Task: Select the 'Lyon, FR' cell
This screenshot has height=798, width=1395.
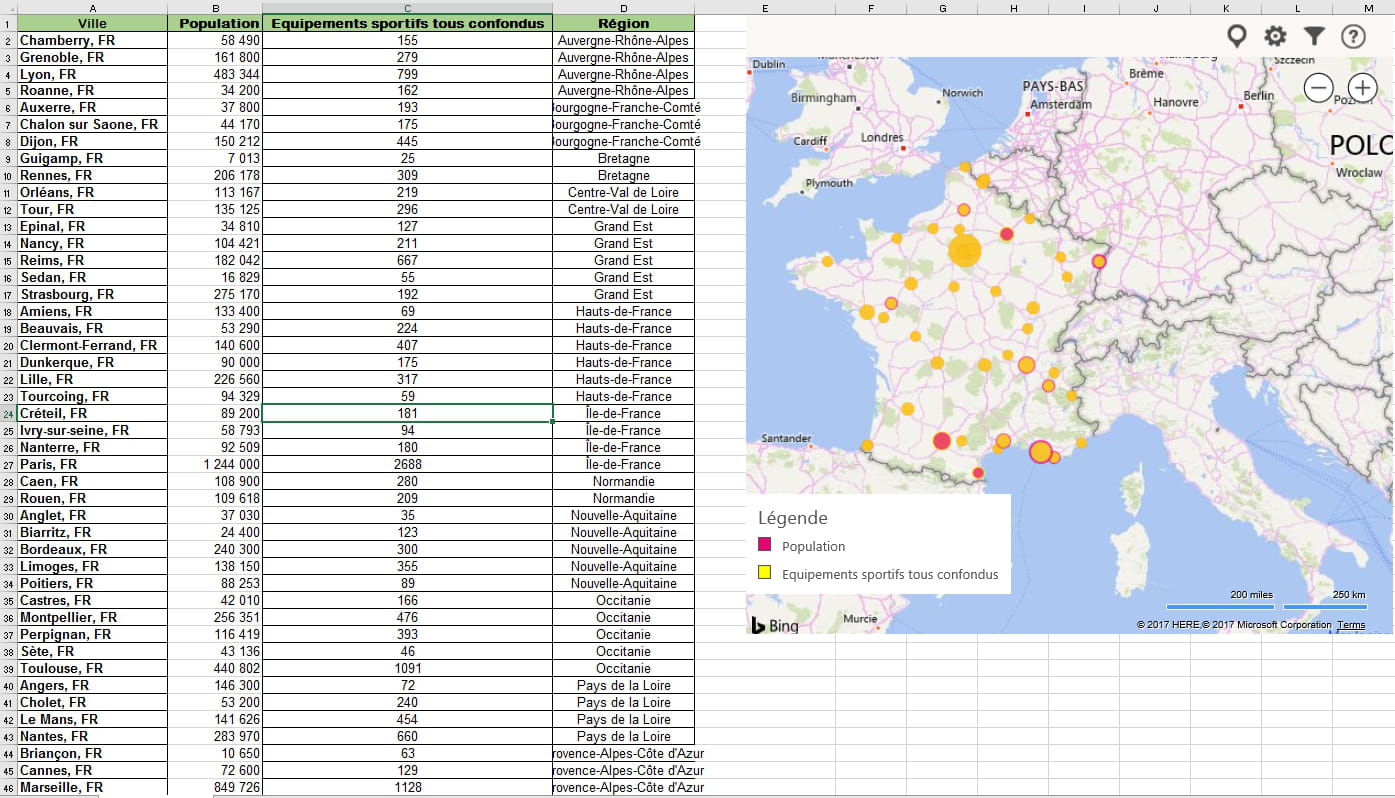Action: (x=92, y=74)
